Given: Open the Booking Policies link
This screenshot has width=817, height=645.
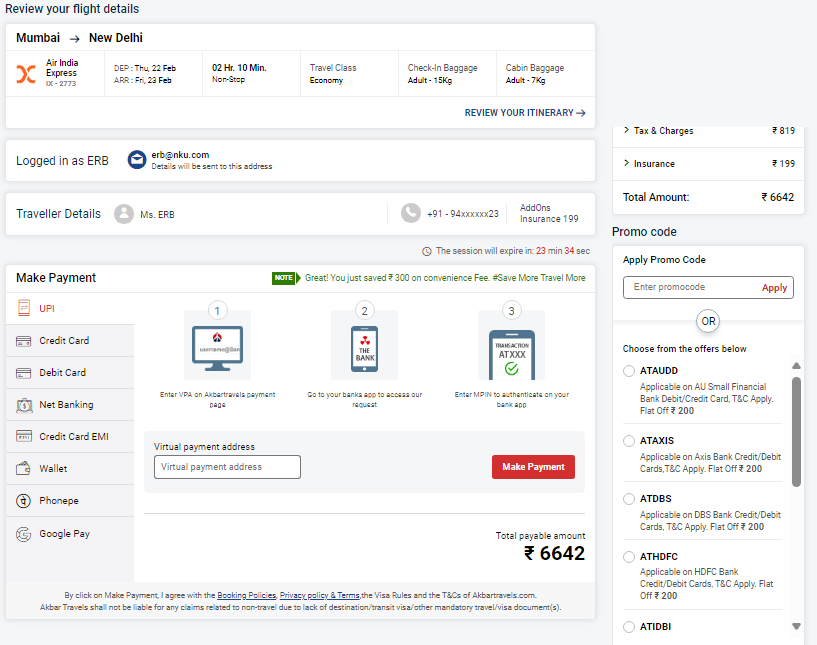Looking at the screenshot, I should 246,596.
